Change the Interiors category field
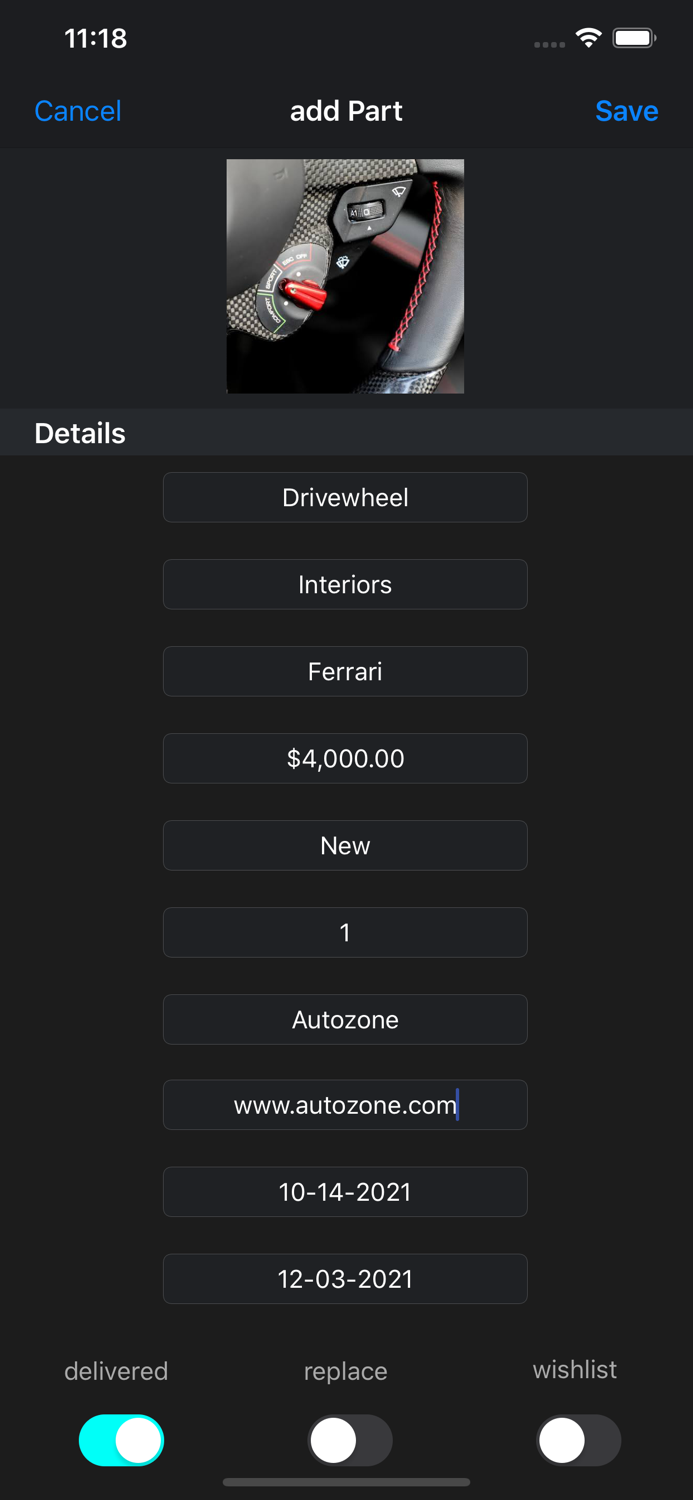 [345, 584]
